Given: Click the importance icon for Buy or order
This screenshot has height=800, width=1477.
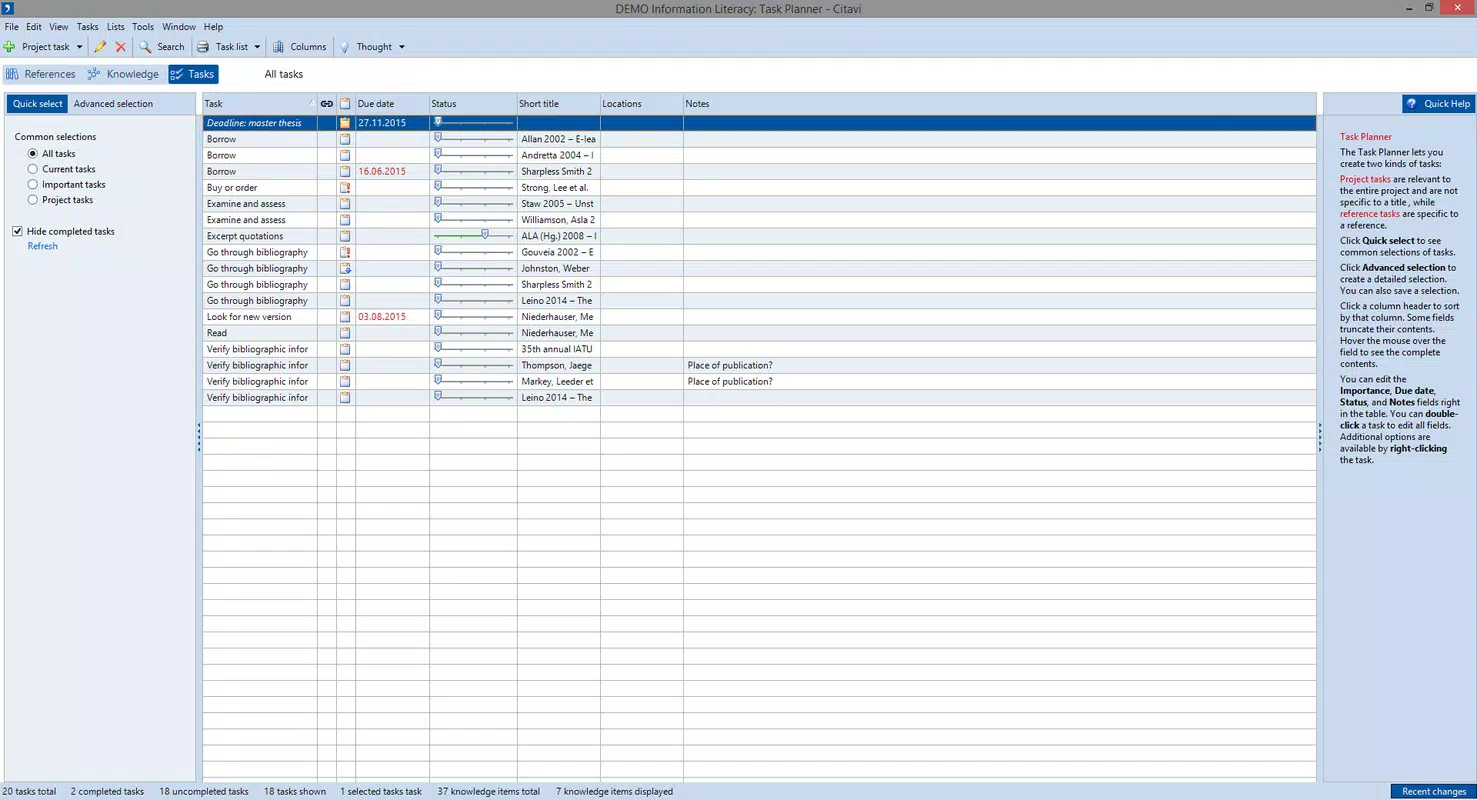Looking at the screenshot, I should coord(345,188).
